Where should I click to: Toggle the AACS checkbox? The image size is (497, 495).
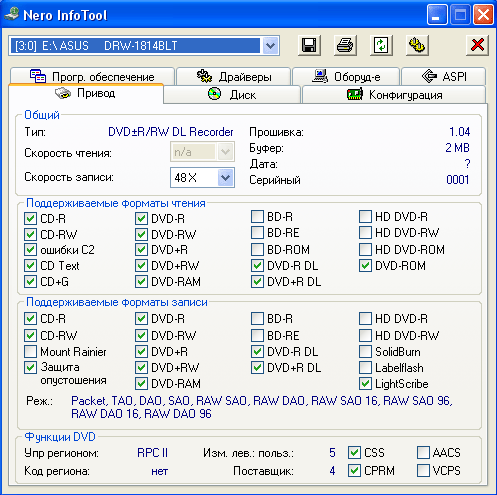coord(423,453)
